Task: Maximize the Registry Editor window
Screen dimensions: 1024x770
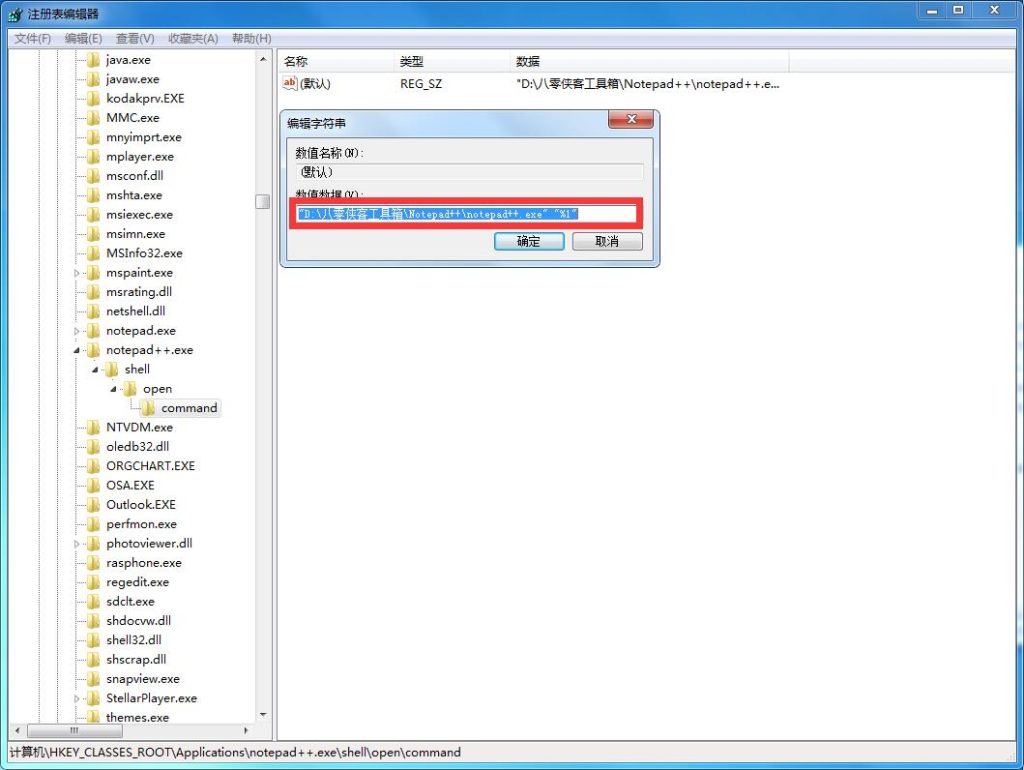Action: [958, 10]
